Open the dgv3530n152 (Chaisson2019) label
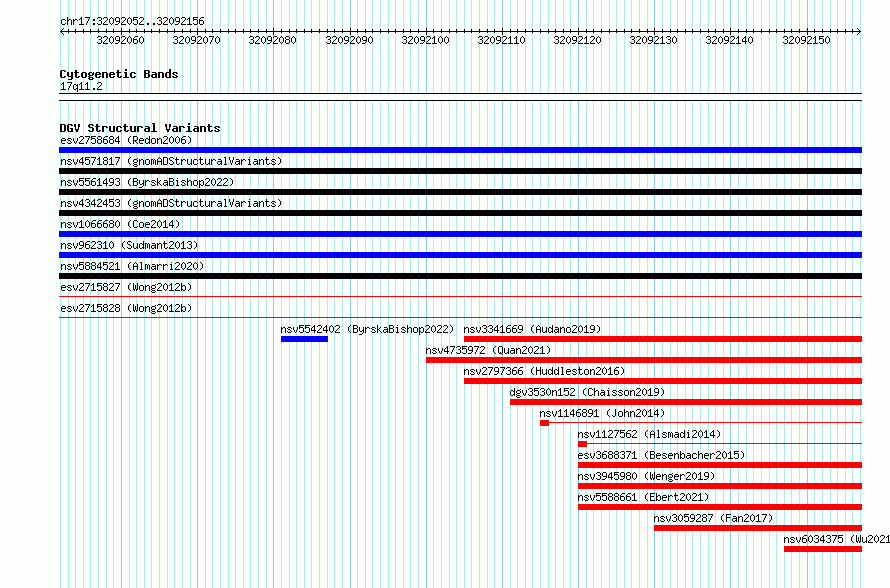Viewport: 890px width, 588px height. click(x=587, y=392)
